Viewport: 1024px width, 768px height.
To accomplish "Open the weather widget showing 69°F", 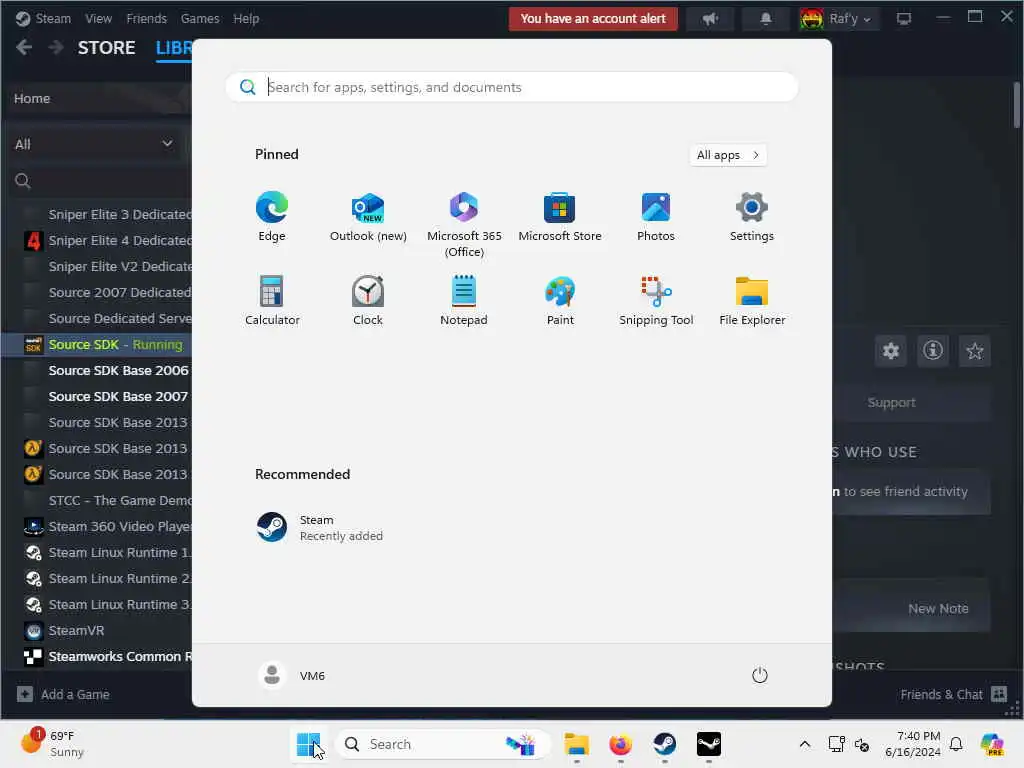I will click(x=52, y=744).
